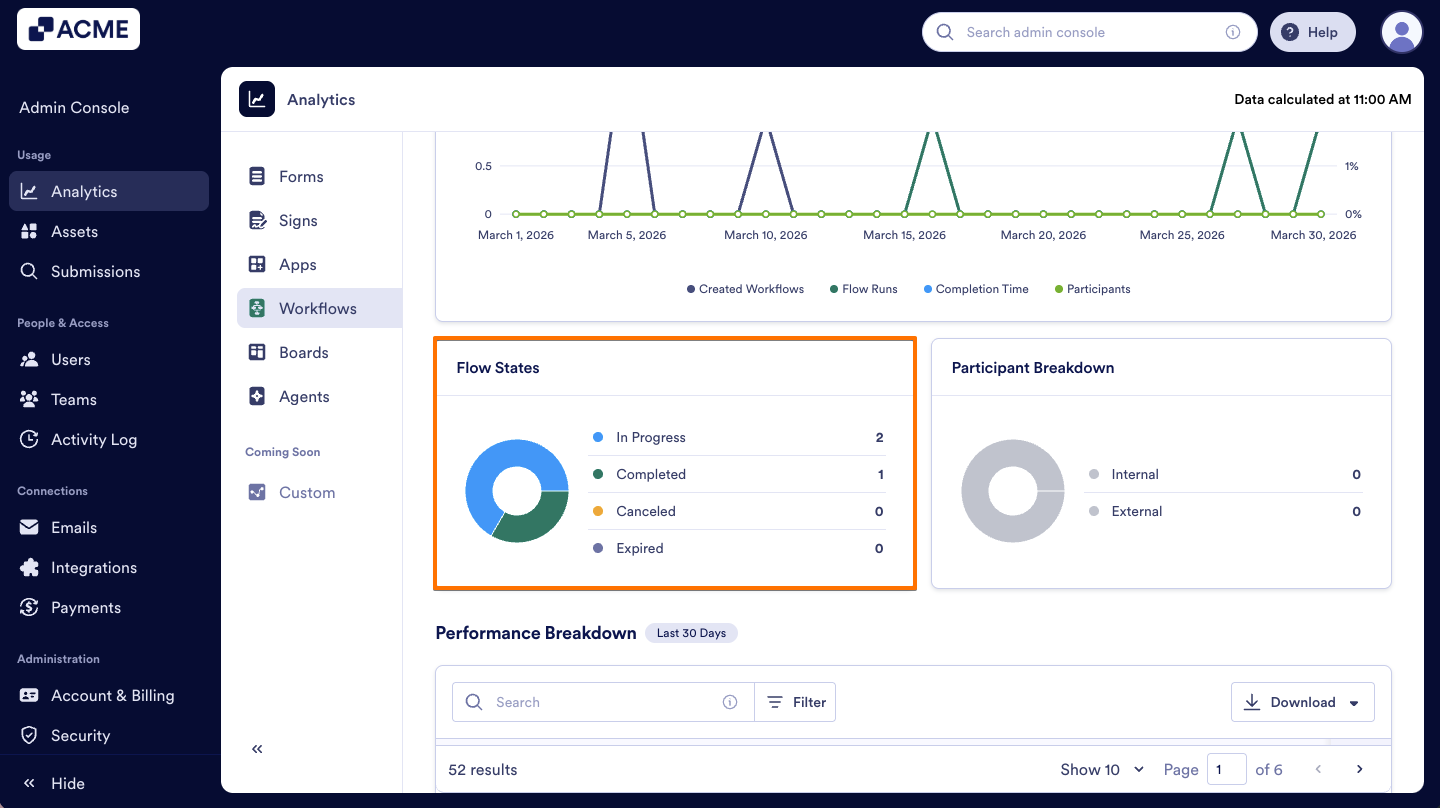Viewport: 1440px width, 808px height.
Task: Select the Forms section icon
Action: coord(257,176)
